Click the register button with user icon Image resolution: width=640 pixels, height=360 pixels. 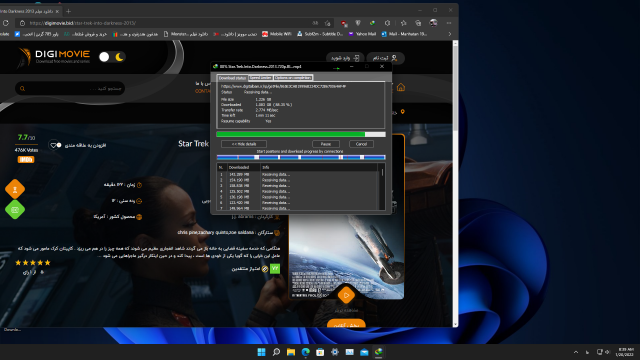click(x=385, y=58)
